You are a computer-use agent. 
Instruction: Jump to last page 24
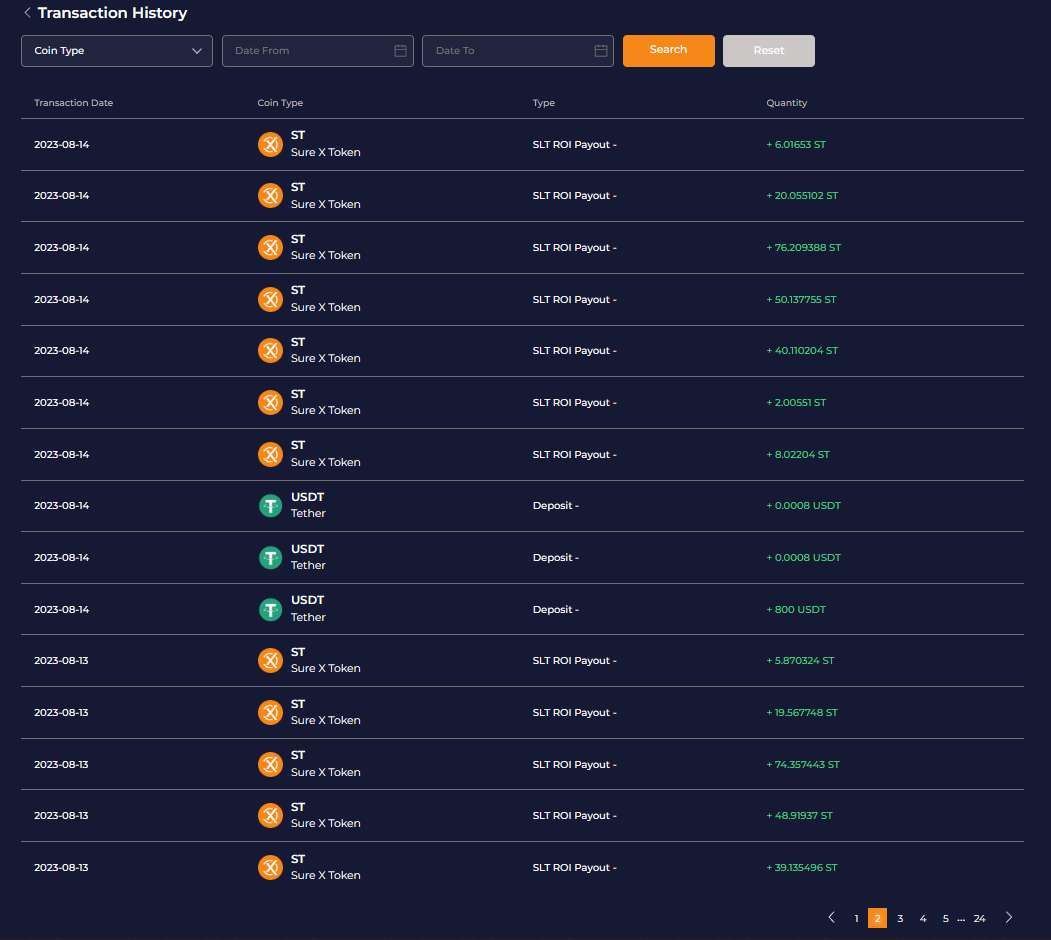tap(979, 918)
